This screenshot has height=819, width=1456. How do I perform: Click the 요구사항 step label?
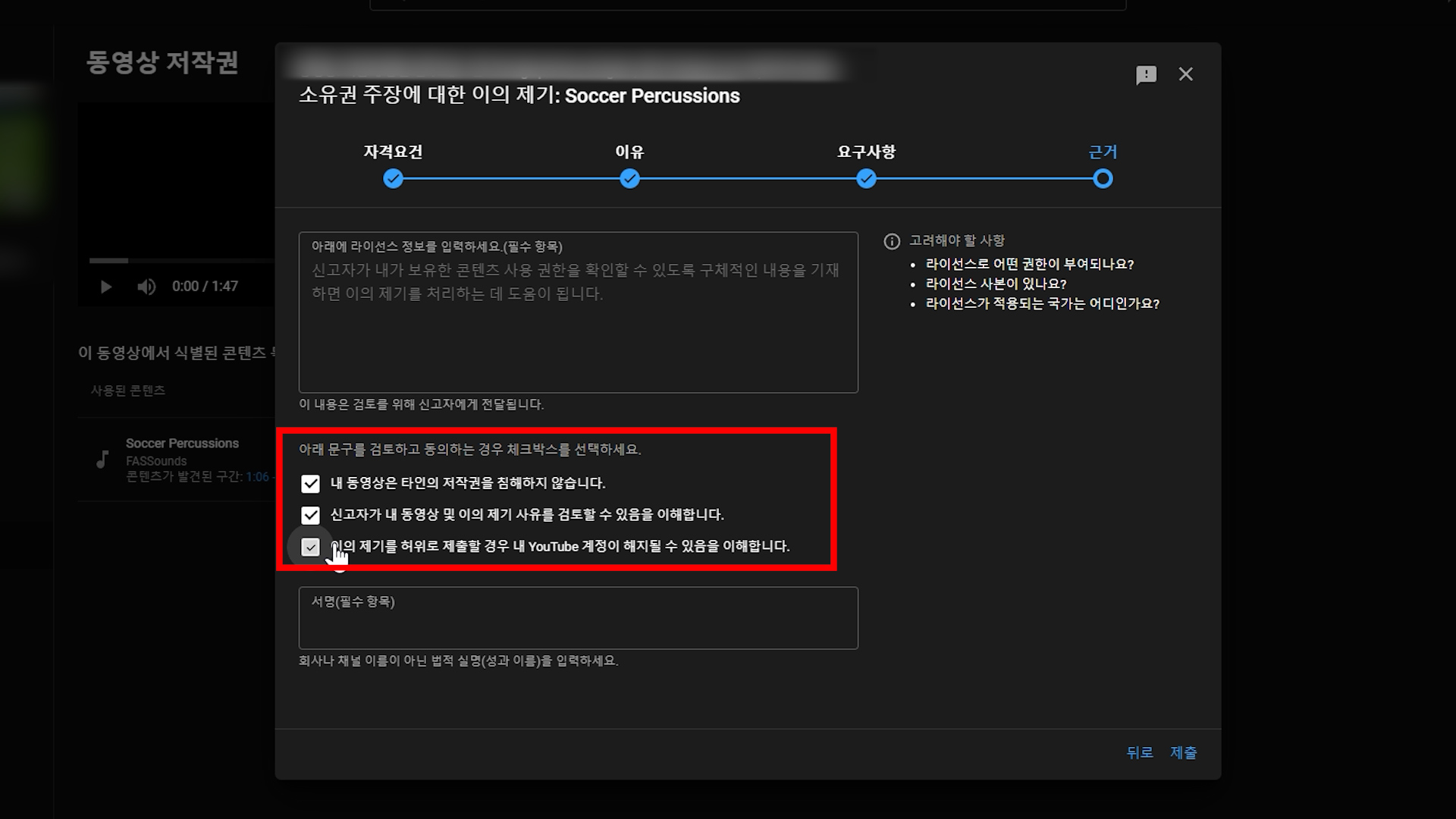(866, 152)
